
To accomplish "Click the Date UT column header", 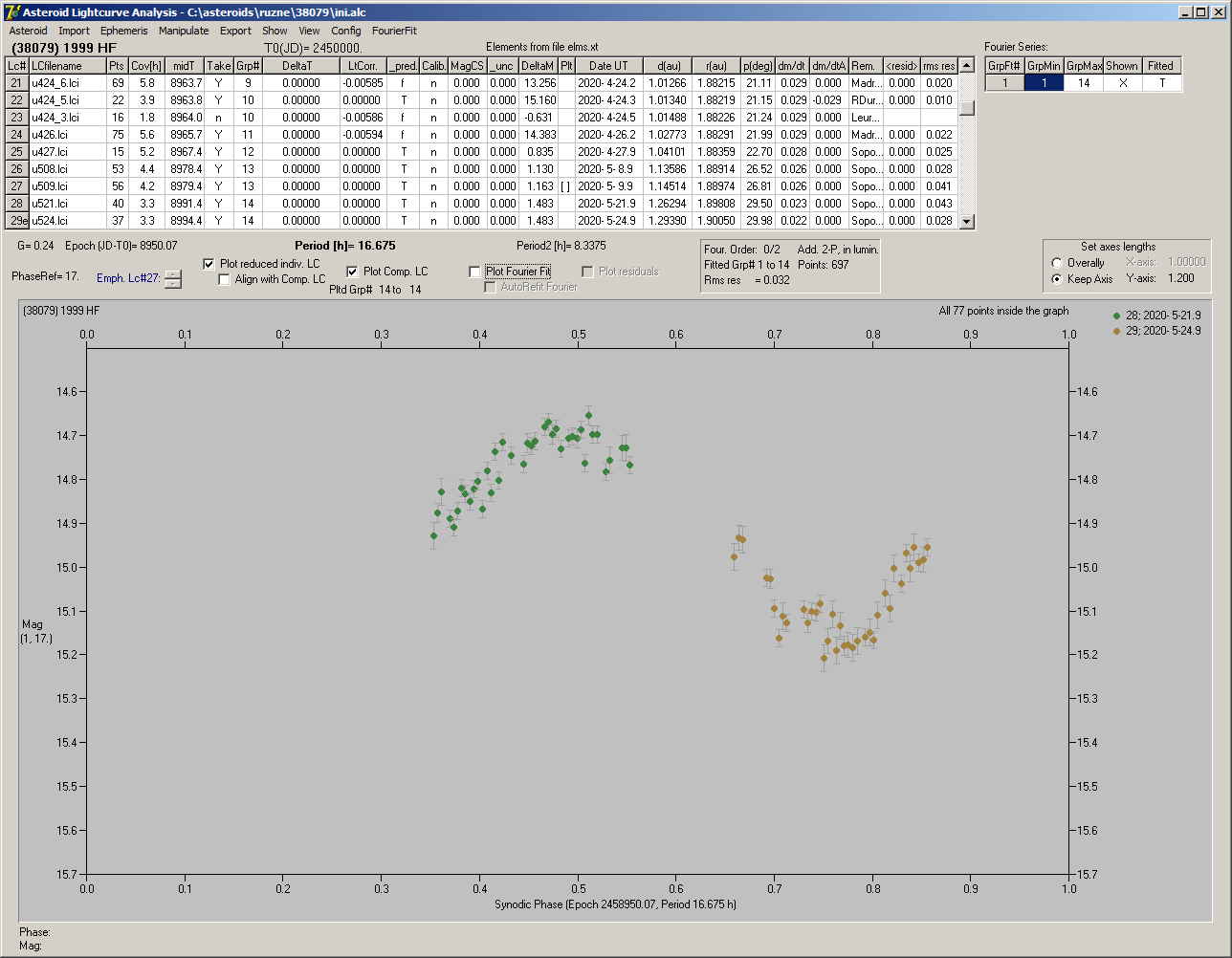I will click(x=608, y=66).
